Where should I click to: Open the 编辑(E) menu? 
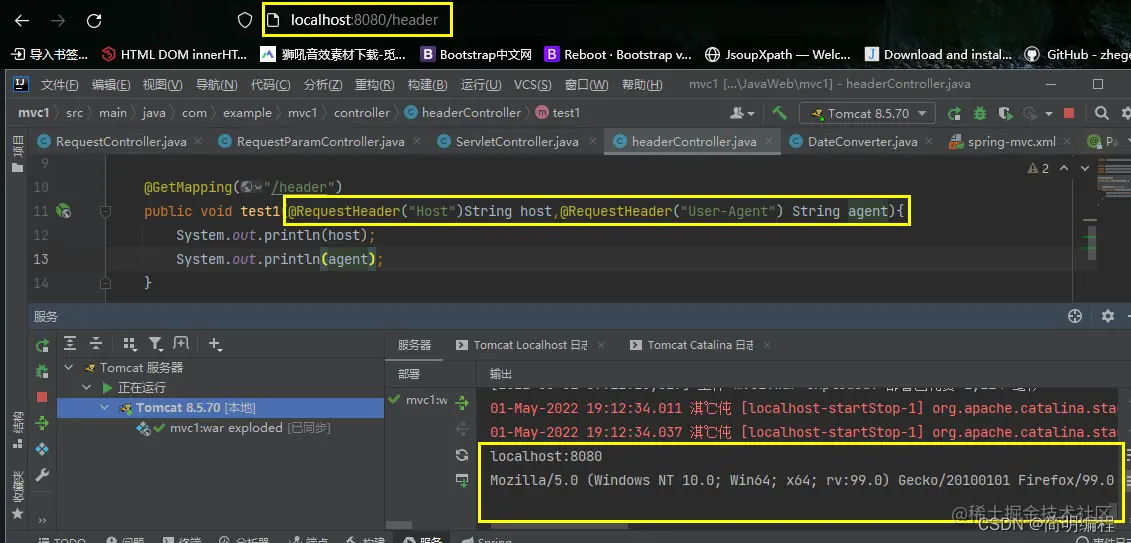(x=111, y=84)
